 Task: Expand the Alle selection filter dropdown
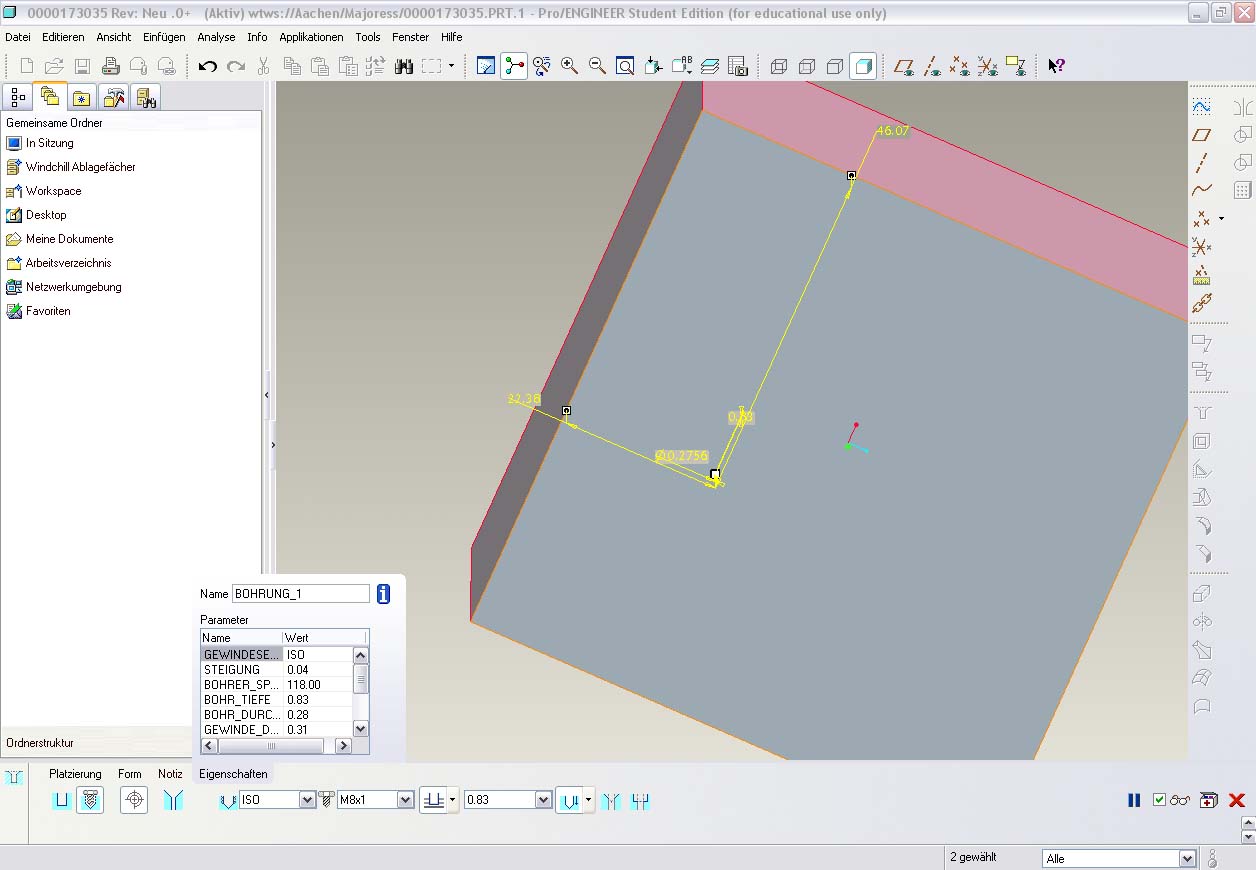(1187, 859)
